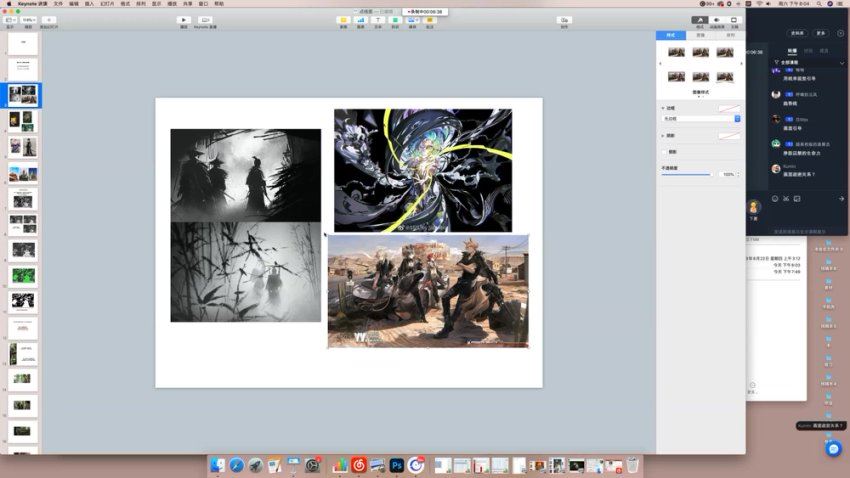Viewport: 850px width, 478px height.
Task: Open System Preferences from the Dock
Action: pos(312,465)
